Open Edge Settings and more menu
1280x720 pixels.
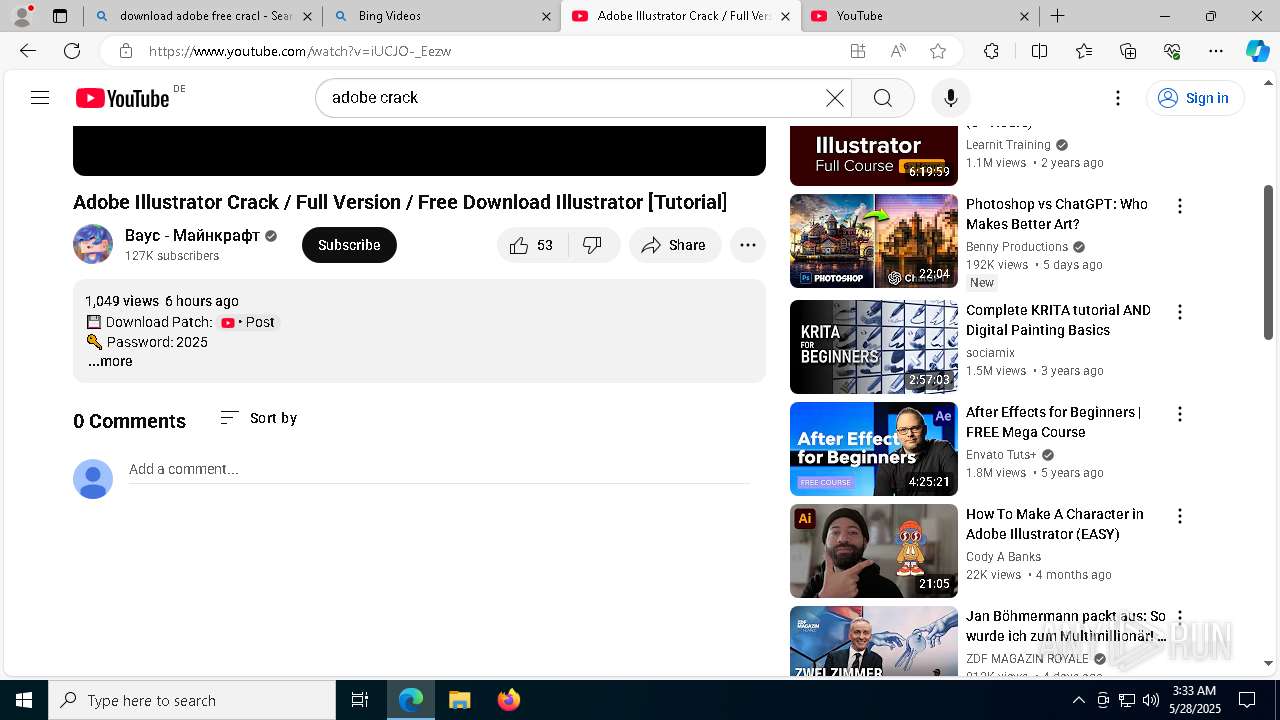[1216, 51]
